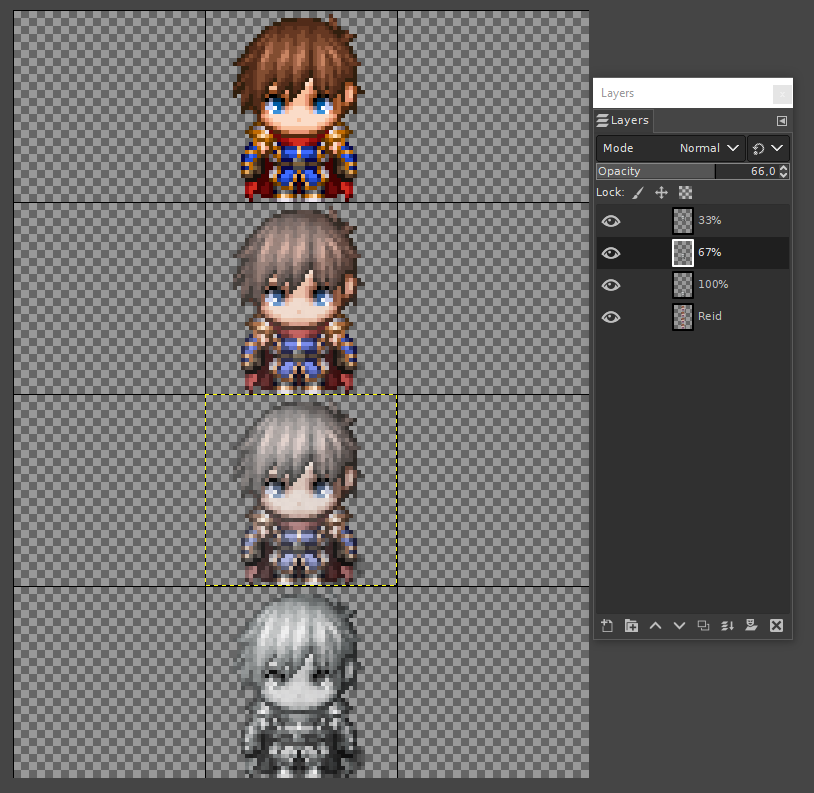Toggle visibility of the 100% layer
The width and height of the screenshot is (814, 793).
[x=610, y=284]
